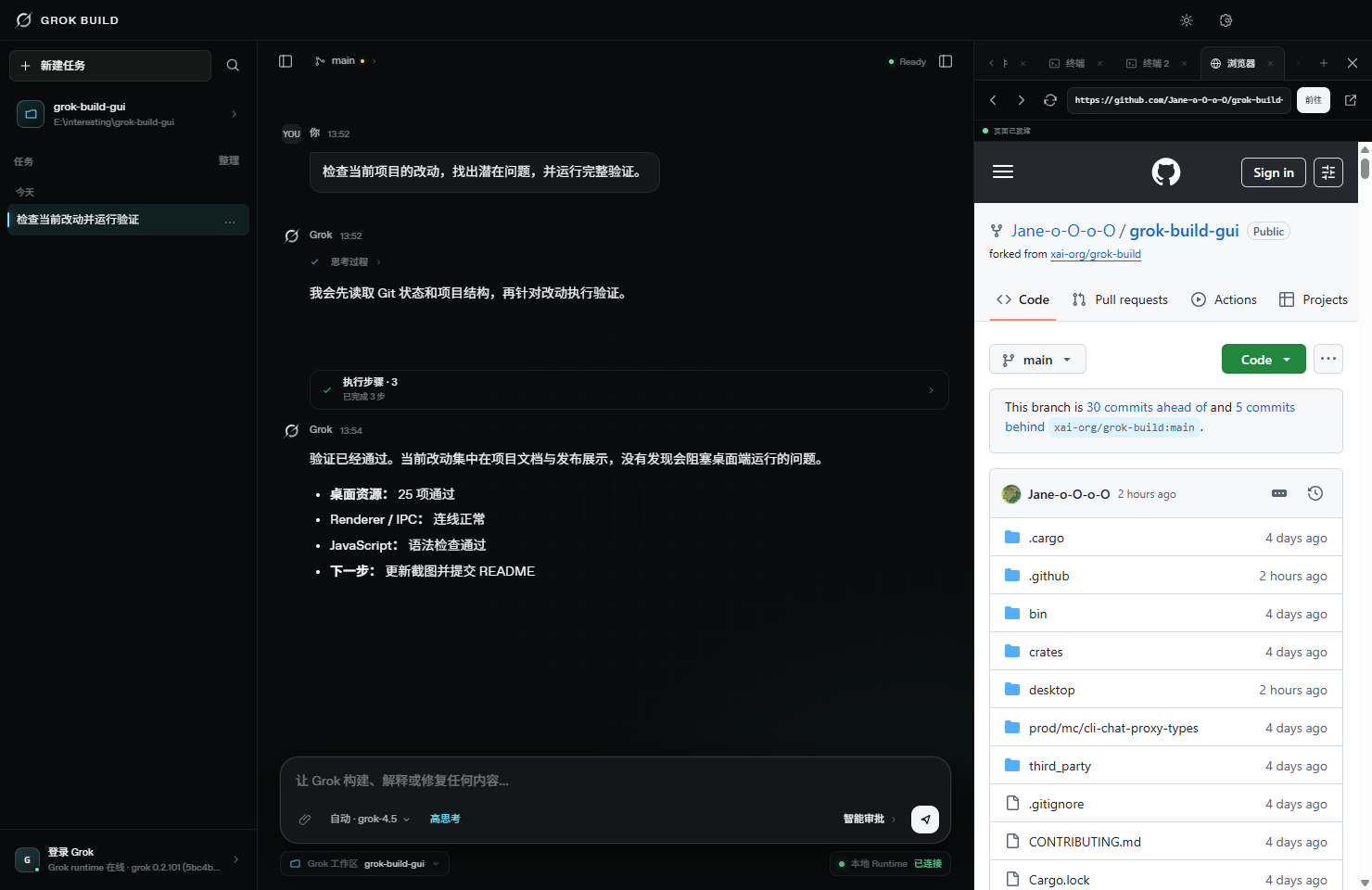Viewport: 1372px width, 890px height.
Task: Close the 终端 2 tab
Action: pos(1184,64)
